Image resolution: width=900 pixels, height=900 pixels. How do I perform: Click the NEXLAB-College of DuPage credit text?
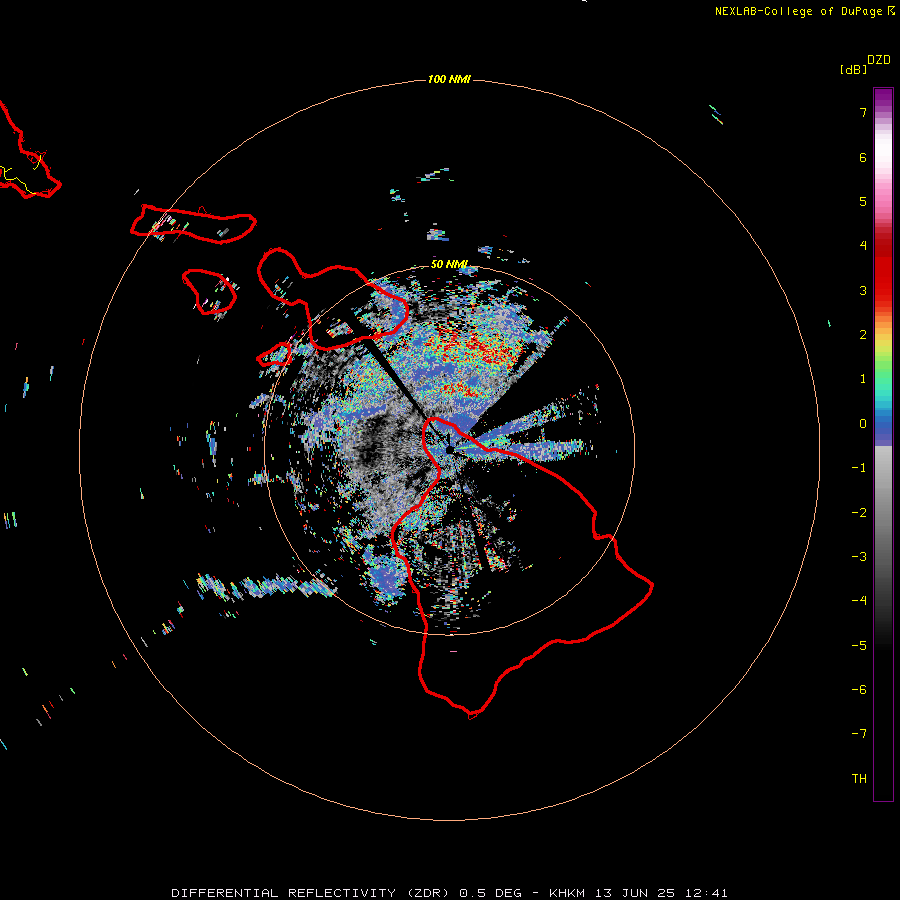click(x=804, y=11)
